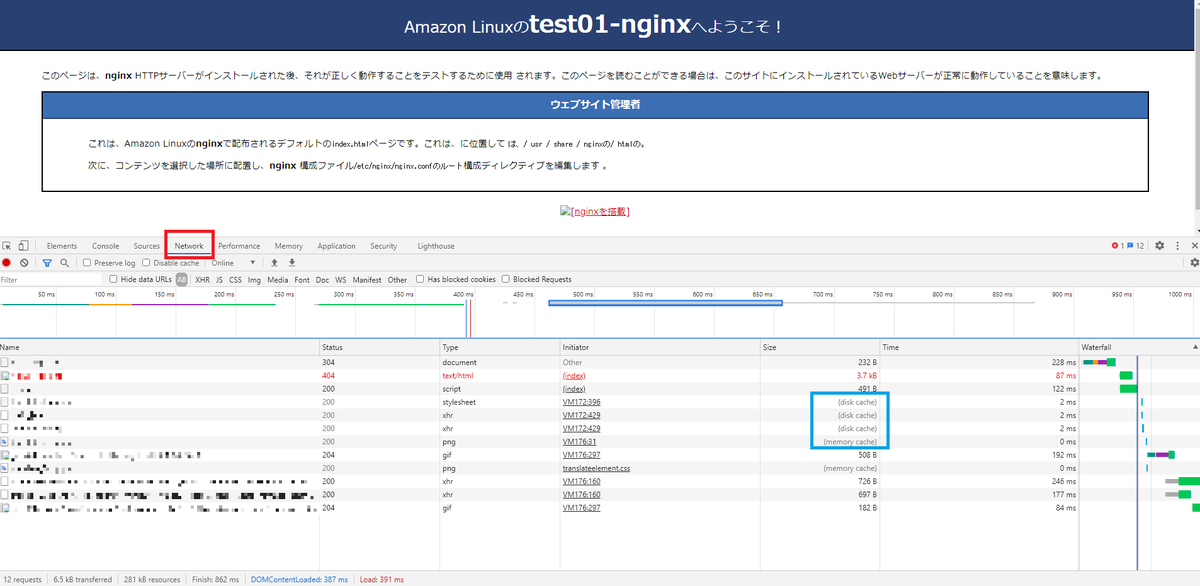The width and height of the screenshot is (1200, 586).
Task: Filter requests by Img
Action: 254,280
